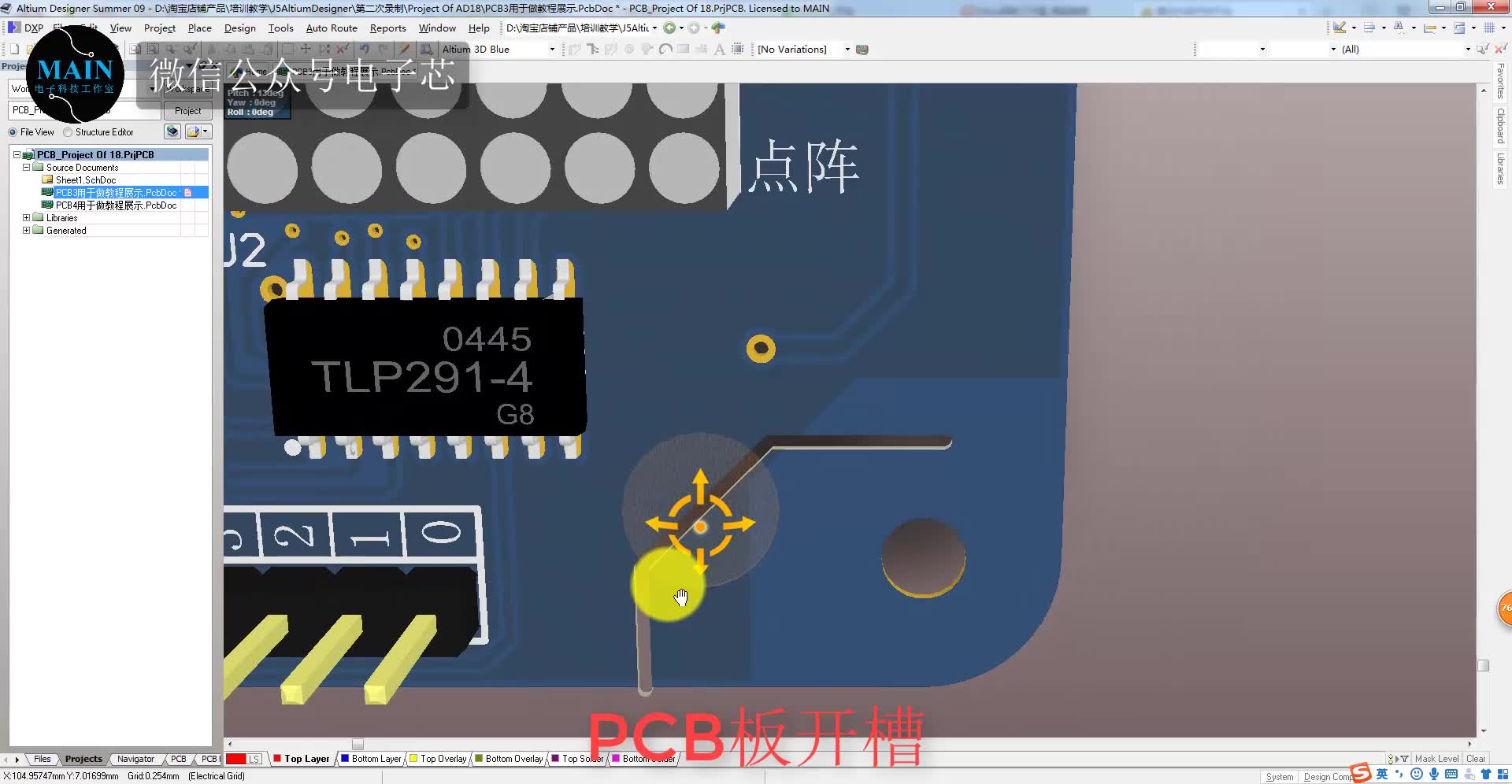This screenshot has height=784, width=1512.
Task: Open the No Variations dropdown
Action: (x=847, y=49)
